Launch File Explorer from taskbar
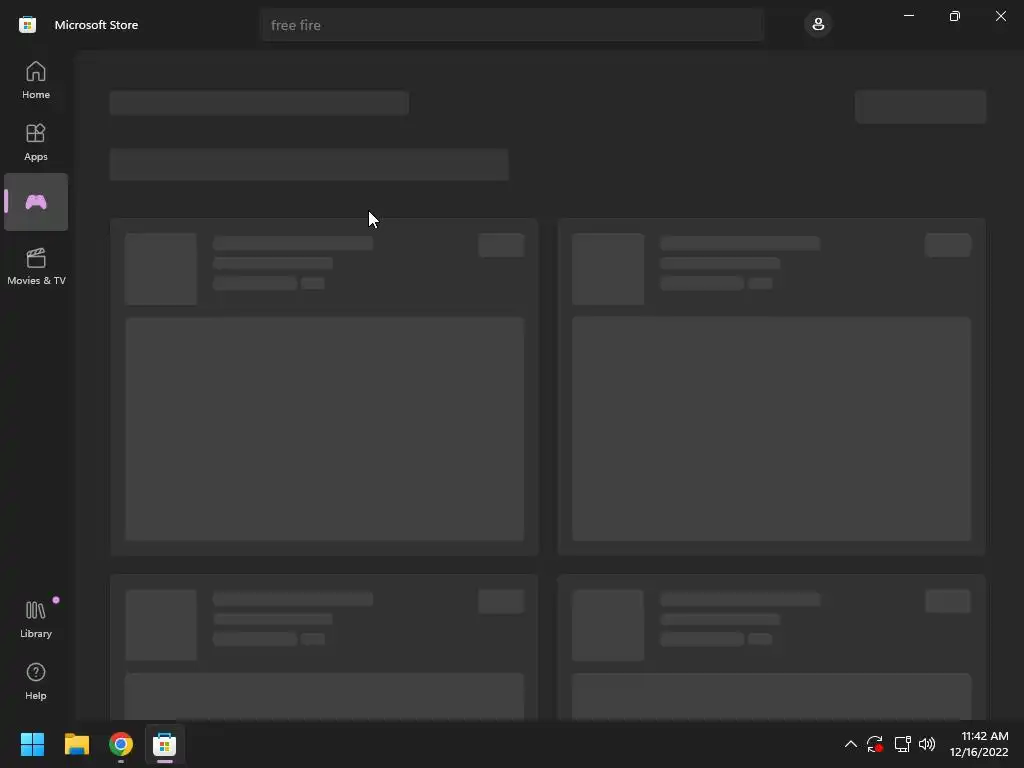1024x768 pixels. 76,744
